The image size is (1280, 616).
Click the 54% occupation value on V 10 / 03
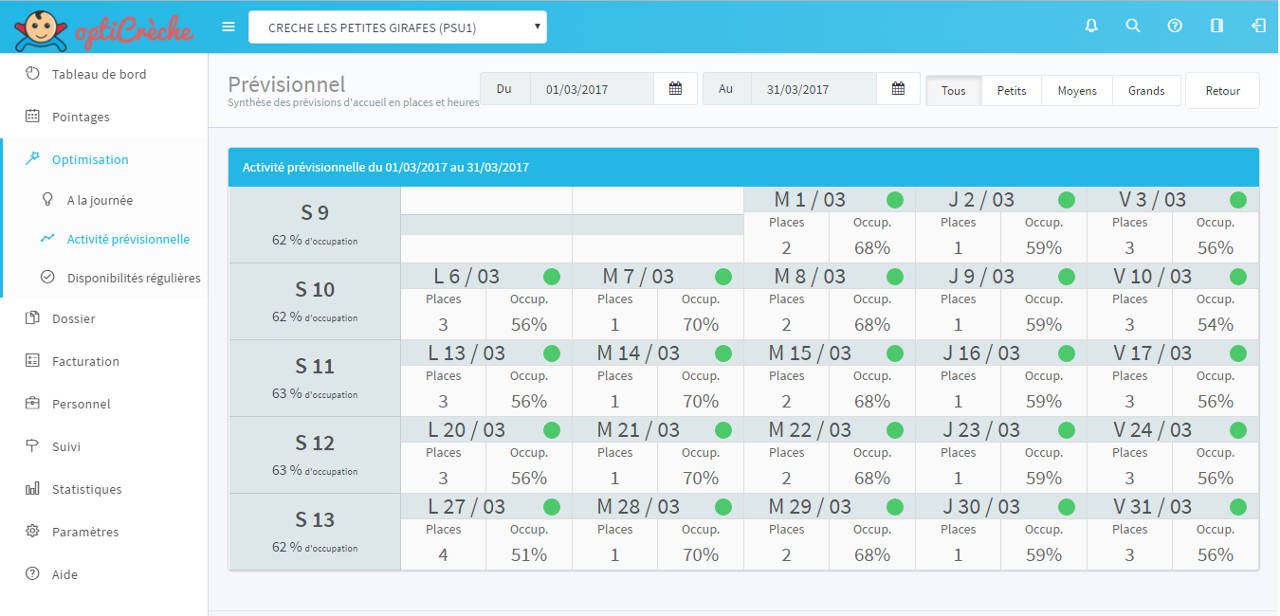click(1215, 325)
